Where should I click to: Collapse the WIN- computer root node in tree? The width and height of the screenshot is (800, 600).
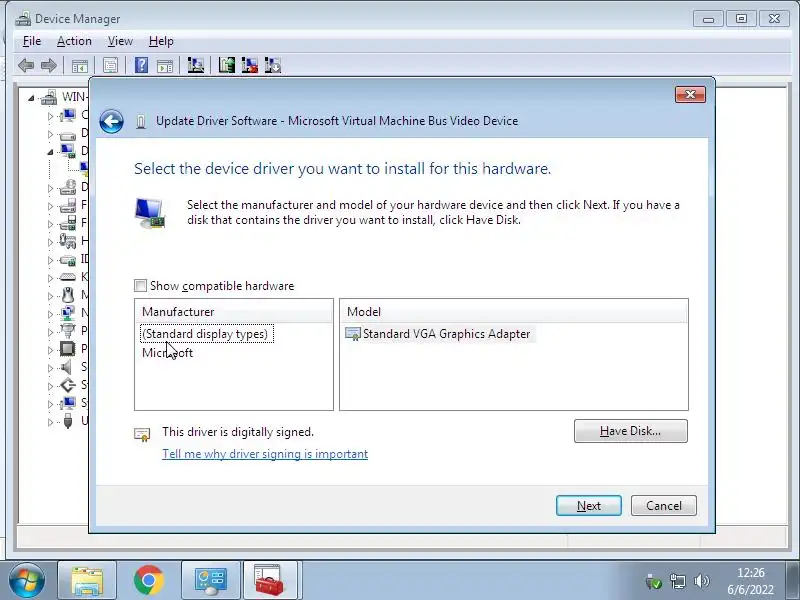31,97
